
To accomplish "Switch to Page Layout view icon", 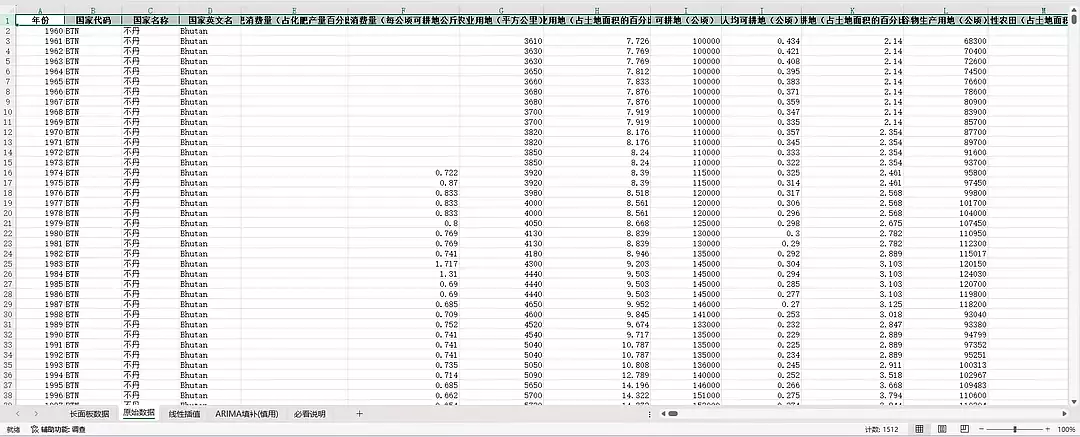I will coord(944,429).
